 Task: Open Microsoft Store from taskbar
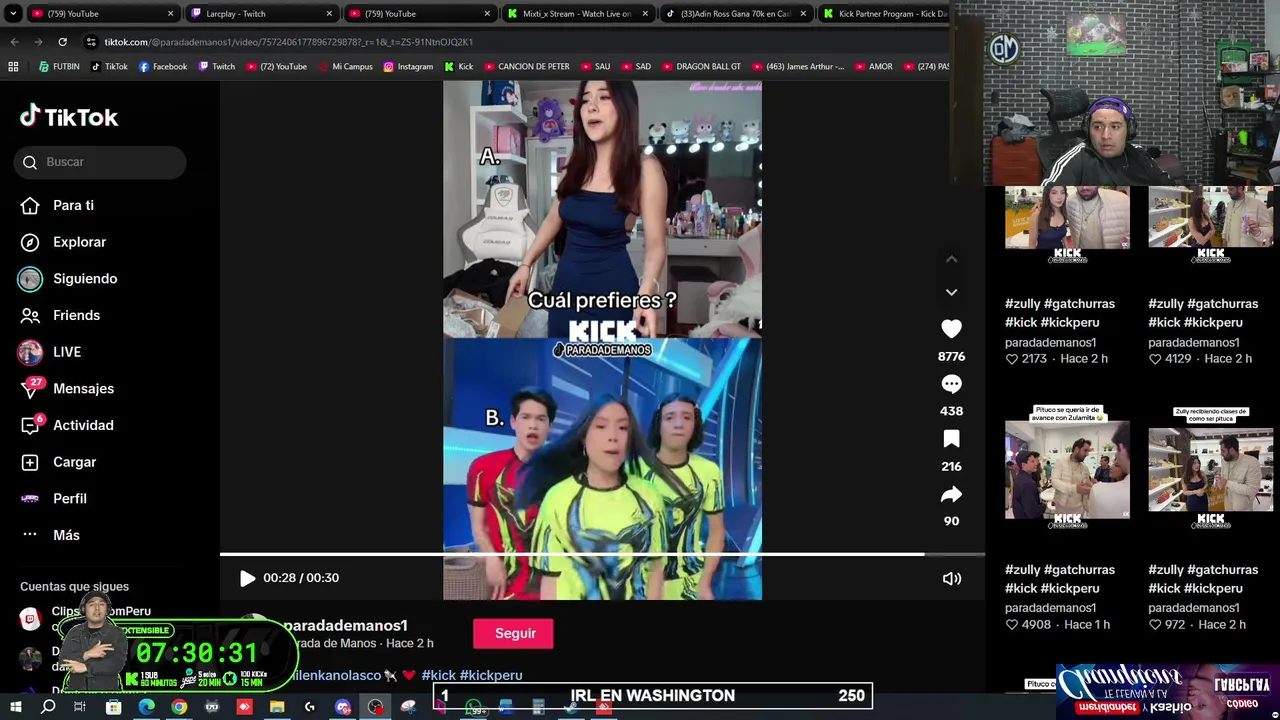[113, 707]
